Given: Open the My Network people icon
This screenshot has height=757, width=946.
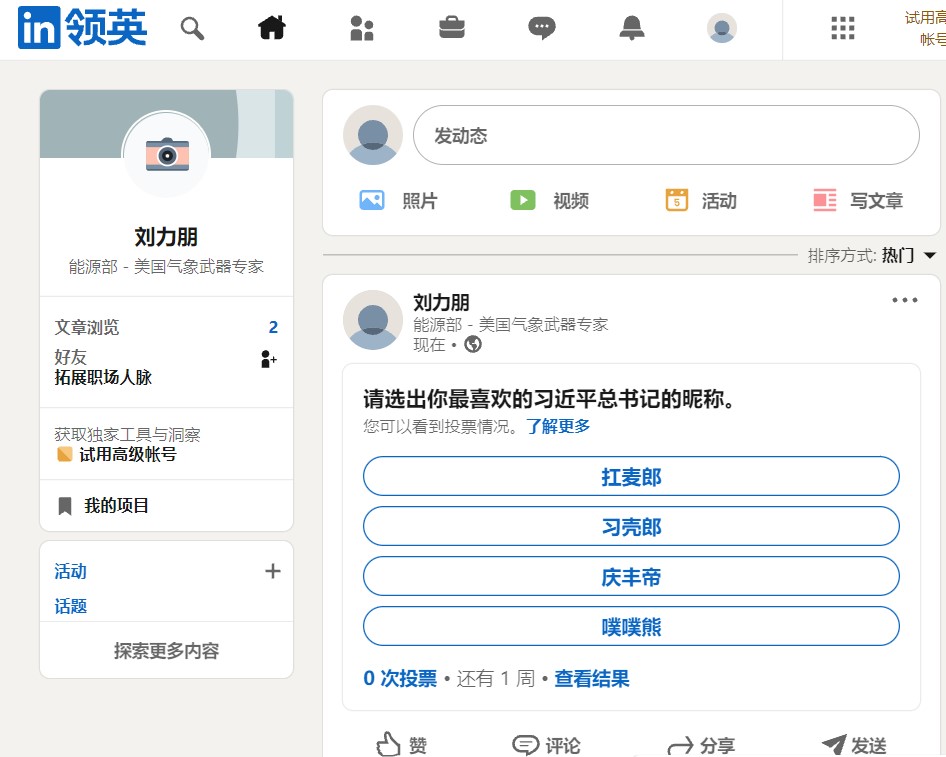Looking at the screenshot, I should [x=361, y=28].
